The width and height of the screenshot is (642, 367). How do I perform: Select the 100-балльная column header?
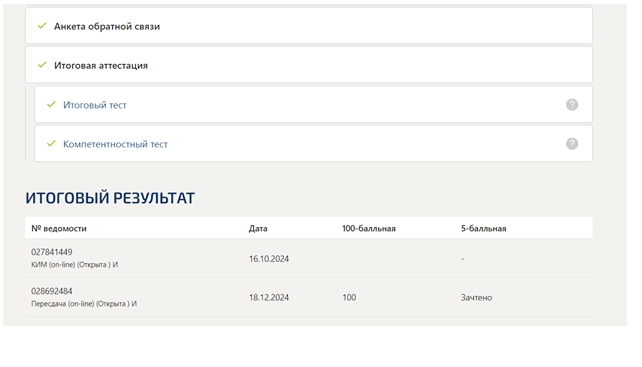click(x=369, y=229)
